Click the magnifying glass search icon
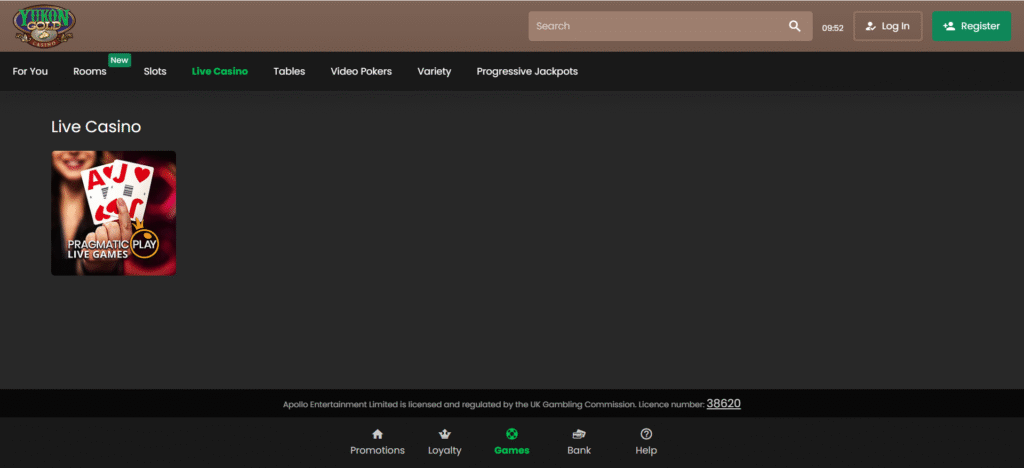Image resolution: width=1024 pixels, height=468 pixels. pos(794,26)
